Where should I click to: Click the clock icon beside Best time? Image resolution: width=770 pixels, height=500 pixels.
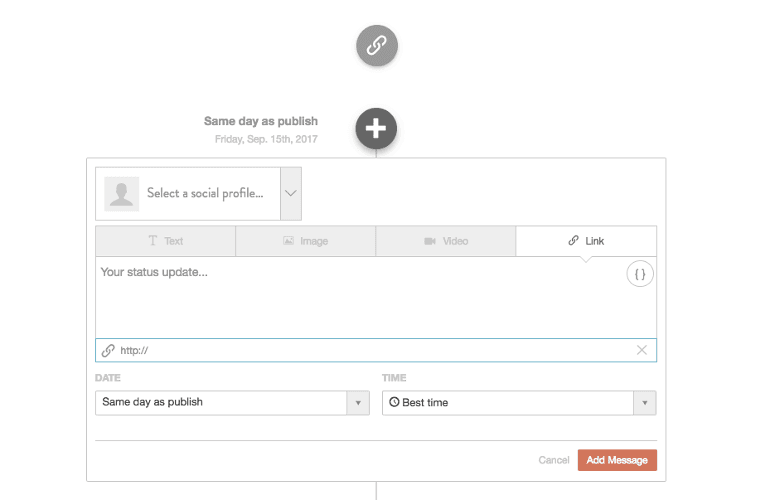(394, 402)
